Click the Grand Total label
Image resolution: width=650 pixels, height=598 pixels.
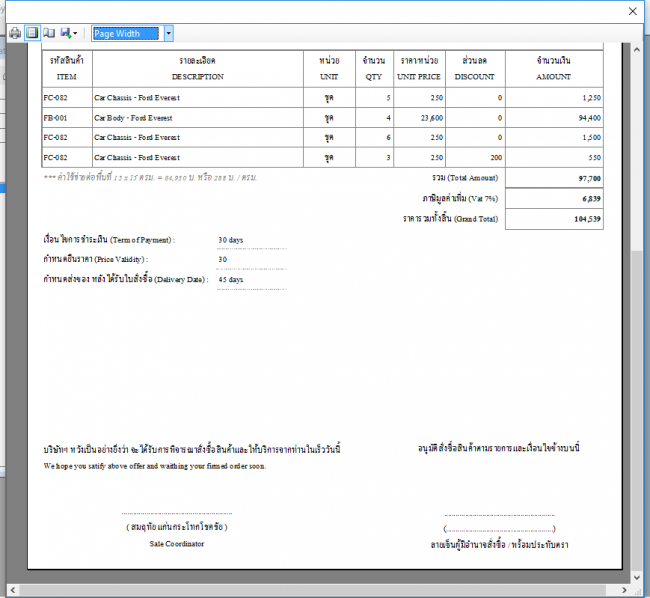point(451,219)
